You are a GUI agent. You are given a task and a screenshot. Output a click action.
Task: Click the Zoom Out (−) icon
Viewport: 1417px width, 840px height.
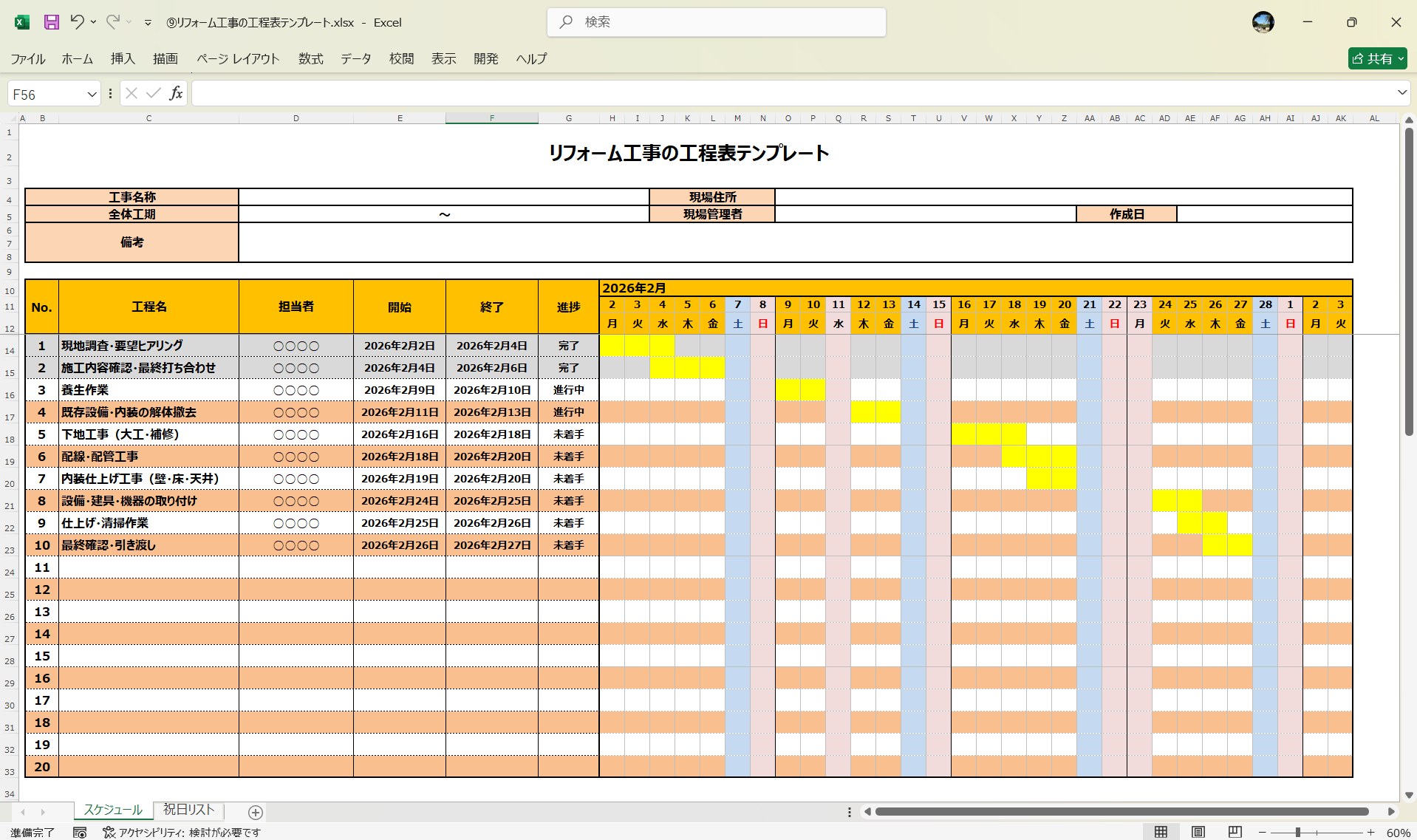point(1263,830)
